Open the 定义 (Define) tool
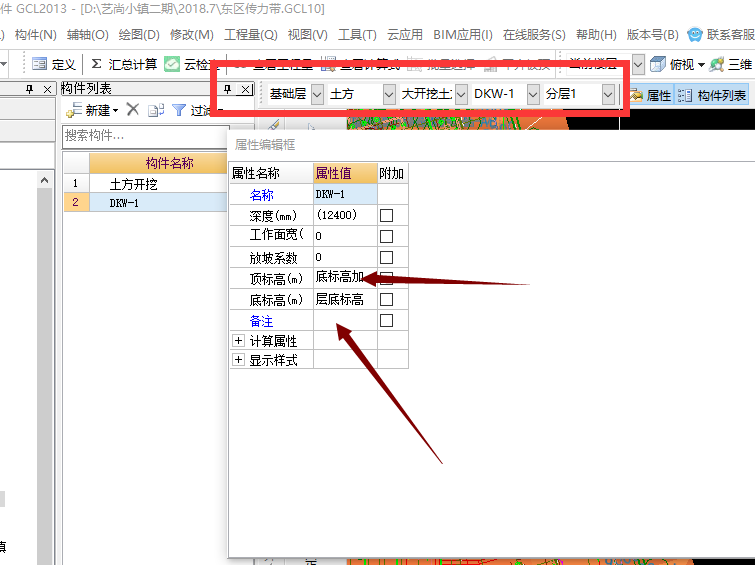Viewport: 755px width, 565px height. [54, 64]
